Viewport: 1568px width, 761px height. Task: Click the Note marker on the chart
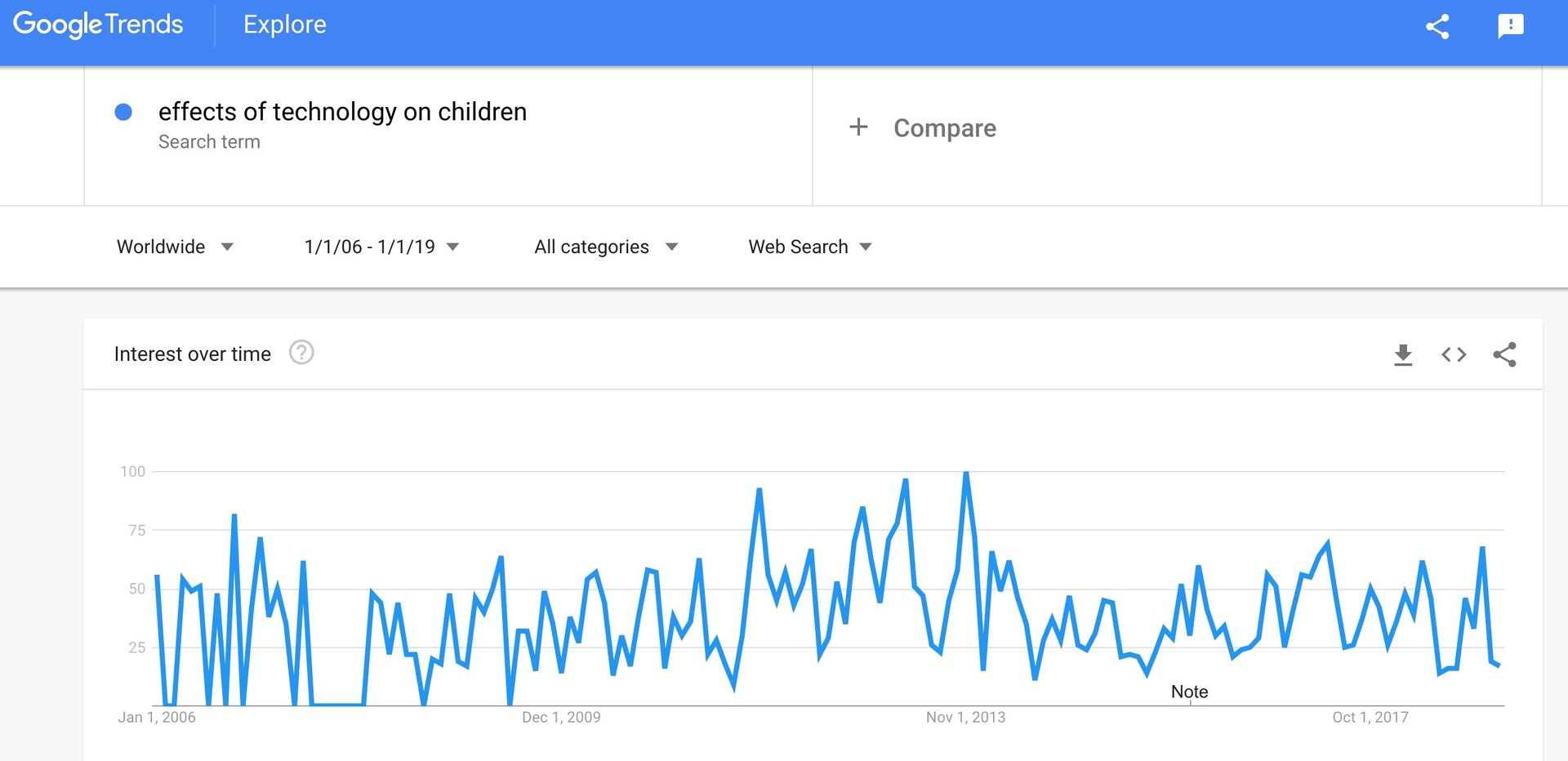pos(1189,692)
